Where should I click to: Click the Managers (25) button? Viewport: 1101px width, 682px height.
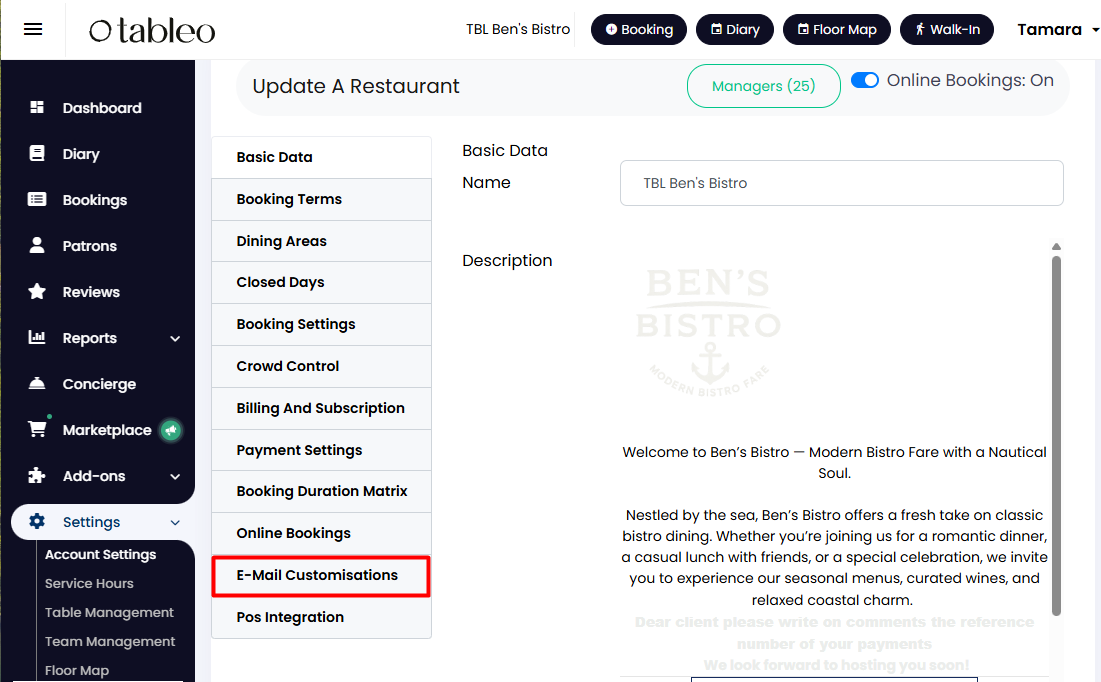click(x=763, y=86)
